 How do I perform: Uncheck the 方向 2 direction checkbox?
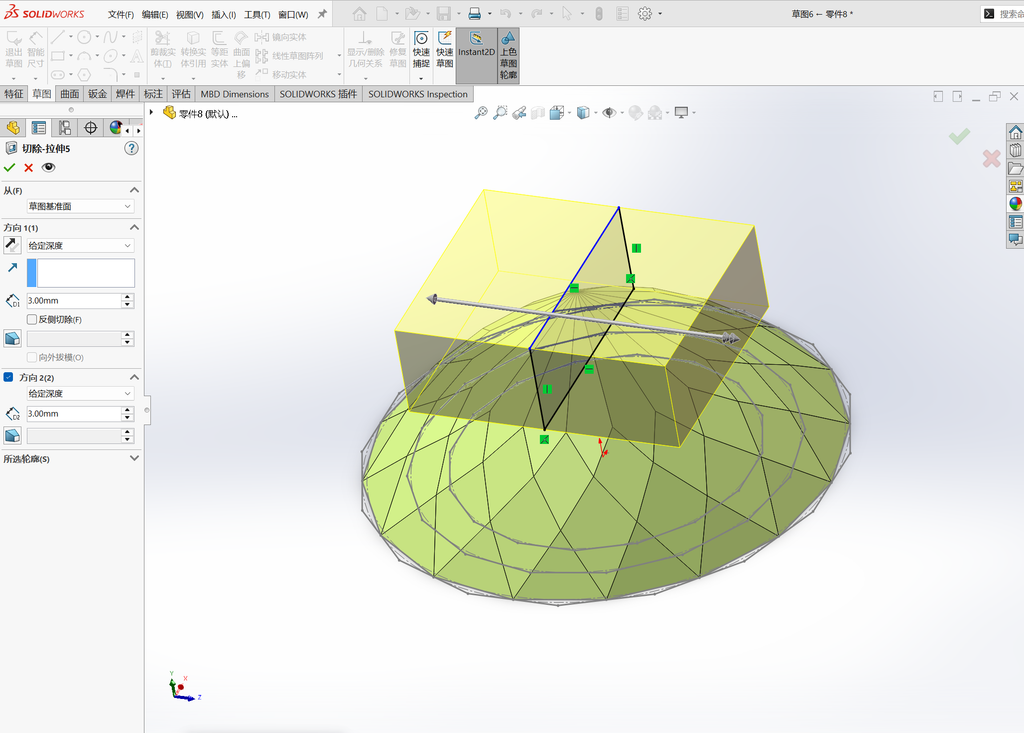pyautogui.click(x=8, y=377)
